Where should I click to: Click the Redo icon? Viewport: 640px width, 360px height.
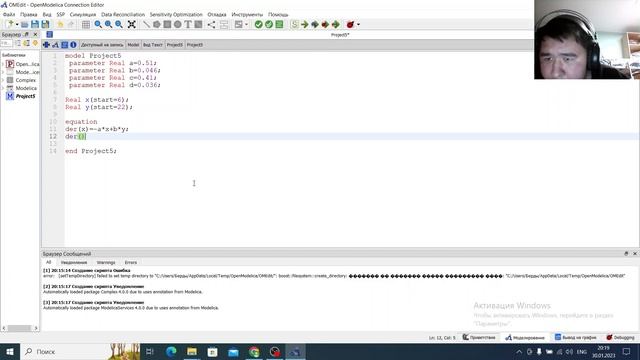tap(71, 24)
